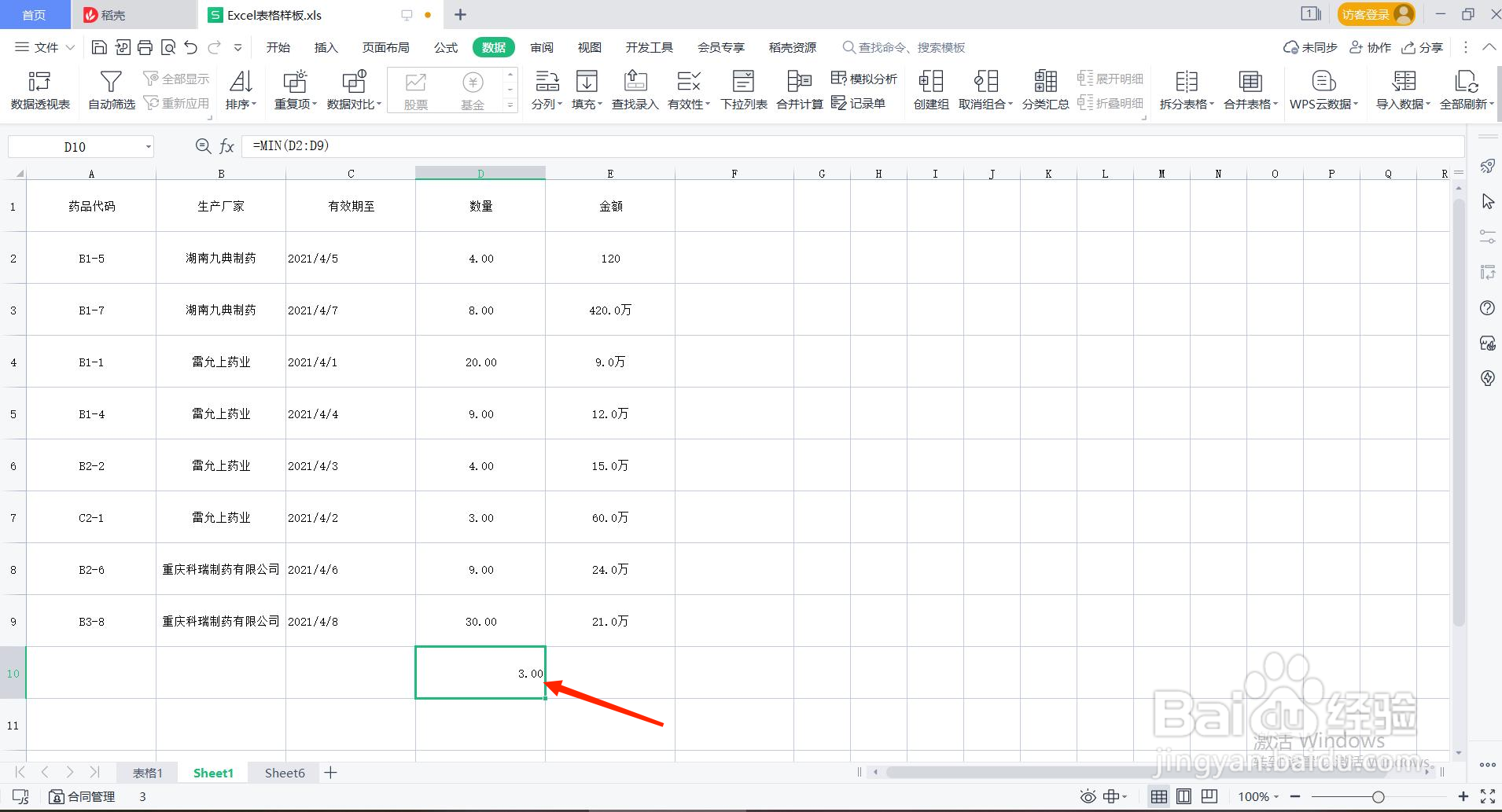Add a new sheet with plus button

tap(331, 773)
